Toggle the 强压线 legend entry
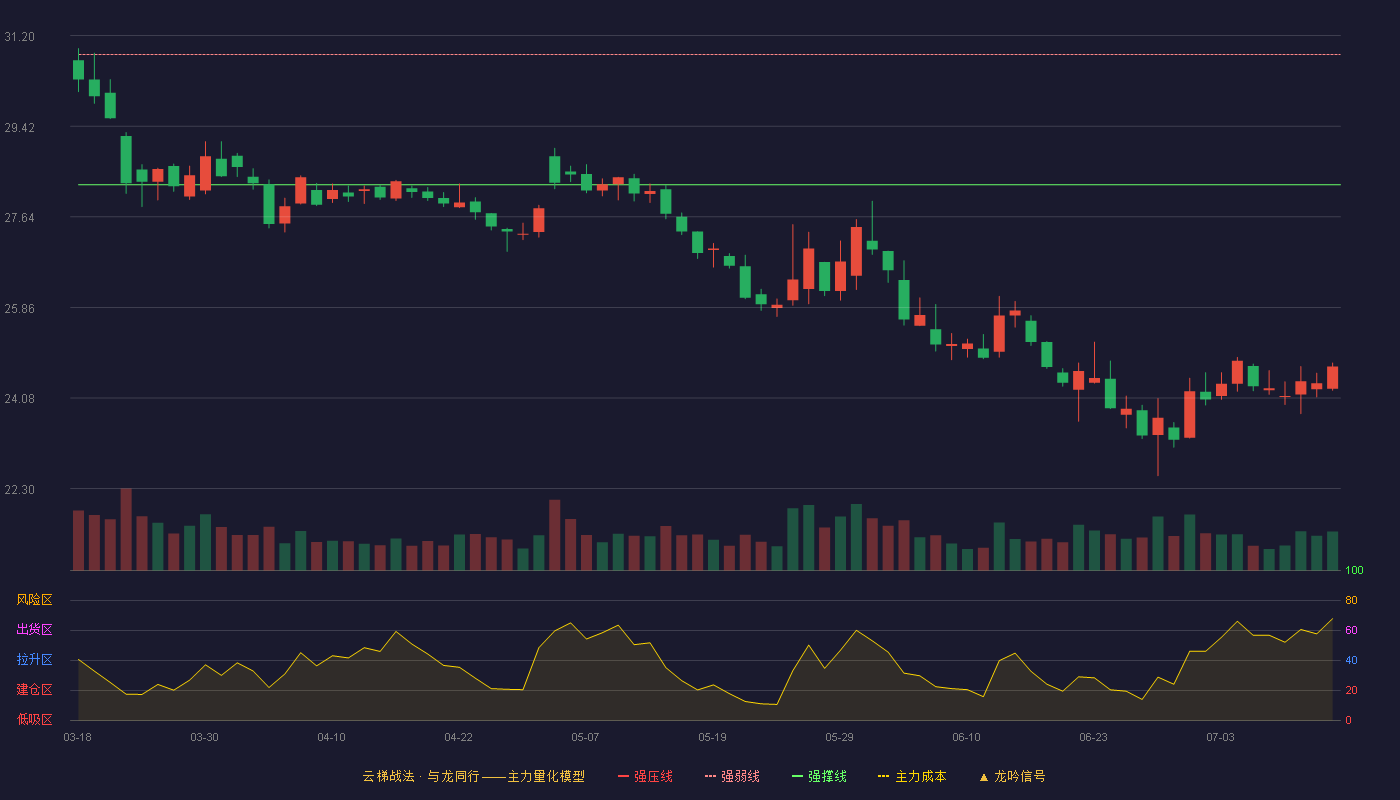Viewport: 1400px width, 800px height. 645,776
